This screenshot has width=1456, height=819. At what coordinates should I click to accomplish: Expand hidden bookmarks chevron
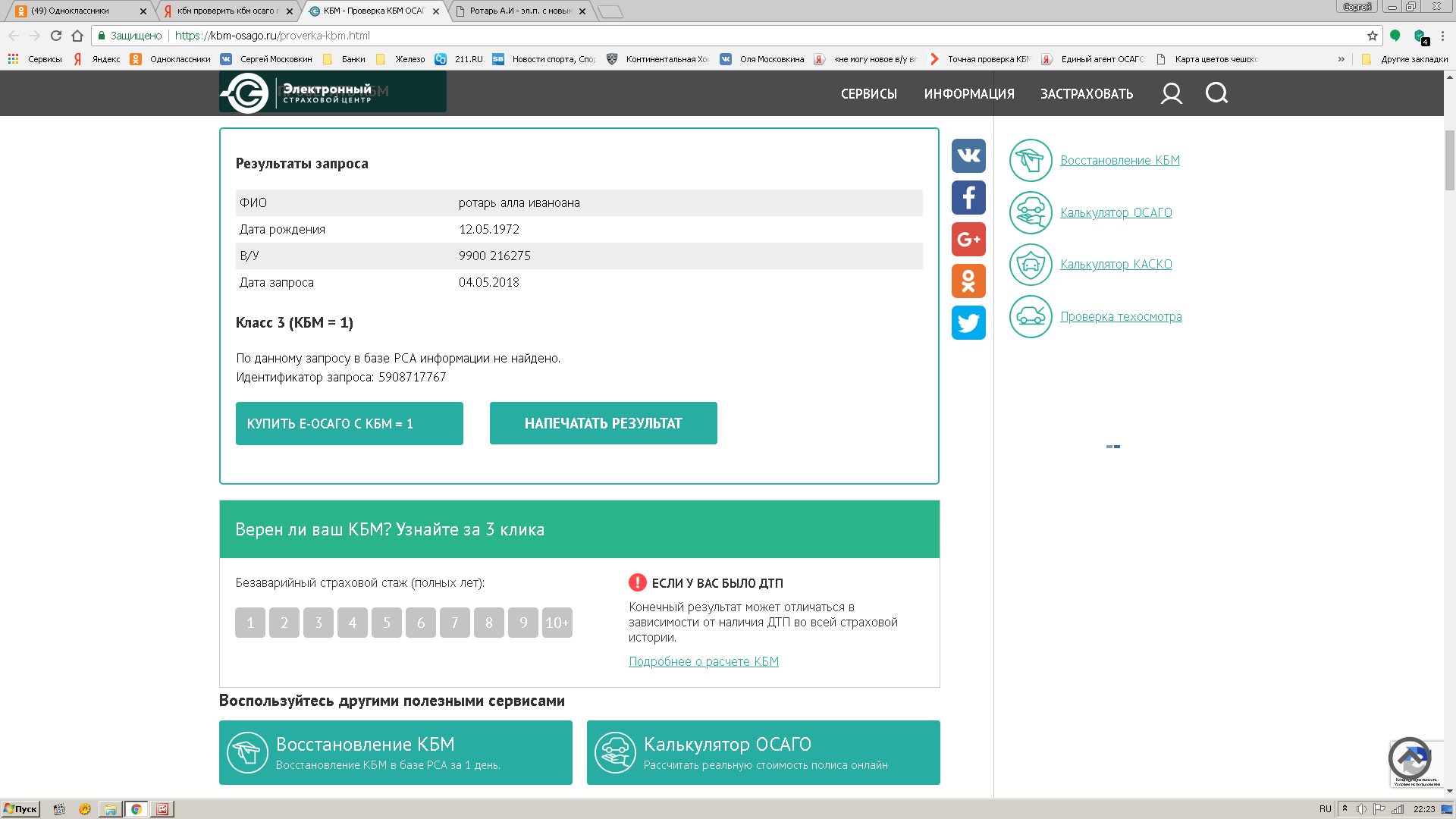[1341, 59]
